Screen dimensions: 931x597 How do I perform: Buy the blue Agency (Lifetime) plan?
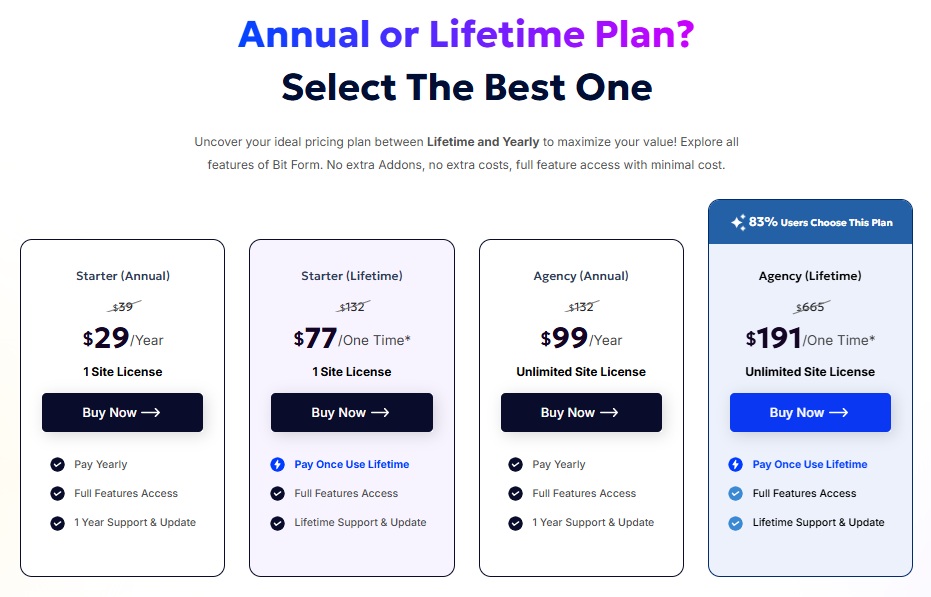810,412
